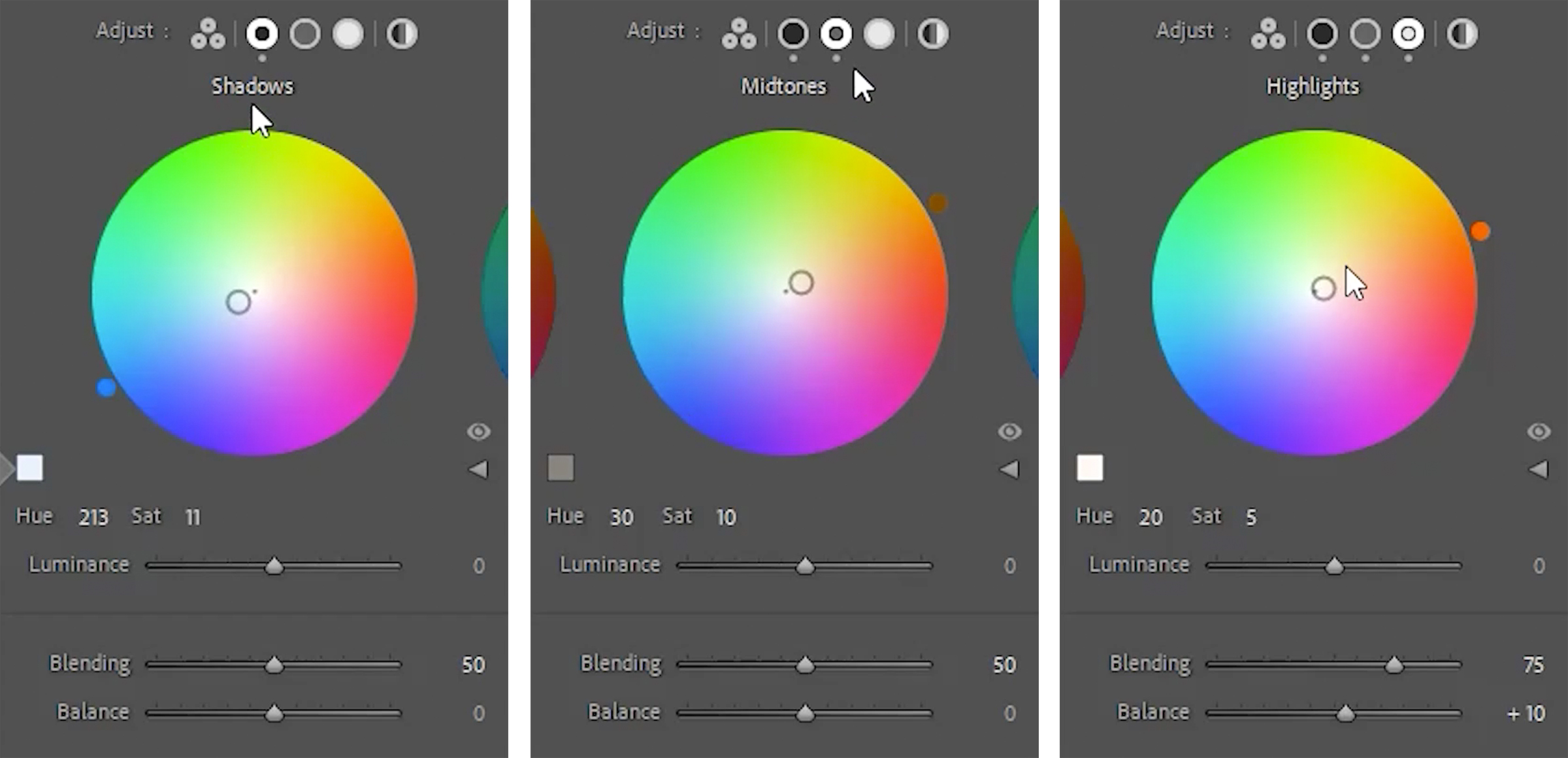
Task: Select the Shadows wheel icon in Adjust row
Action: click(261, 33)
